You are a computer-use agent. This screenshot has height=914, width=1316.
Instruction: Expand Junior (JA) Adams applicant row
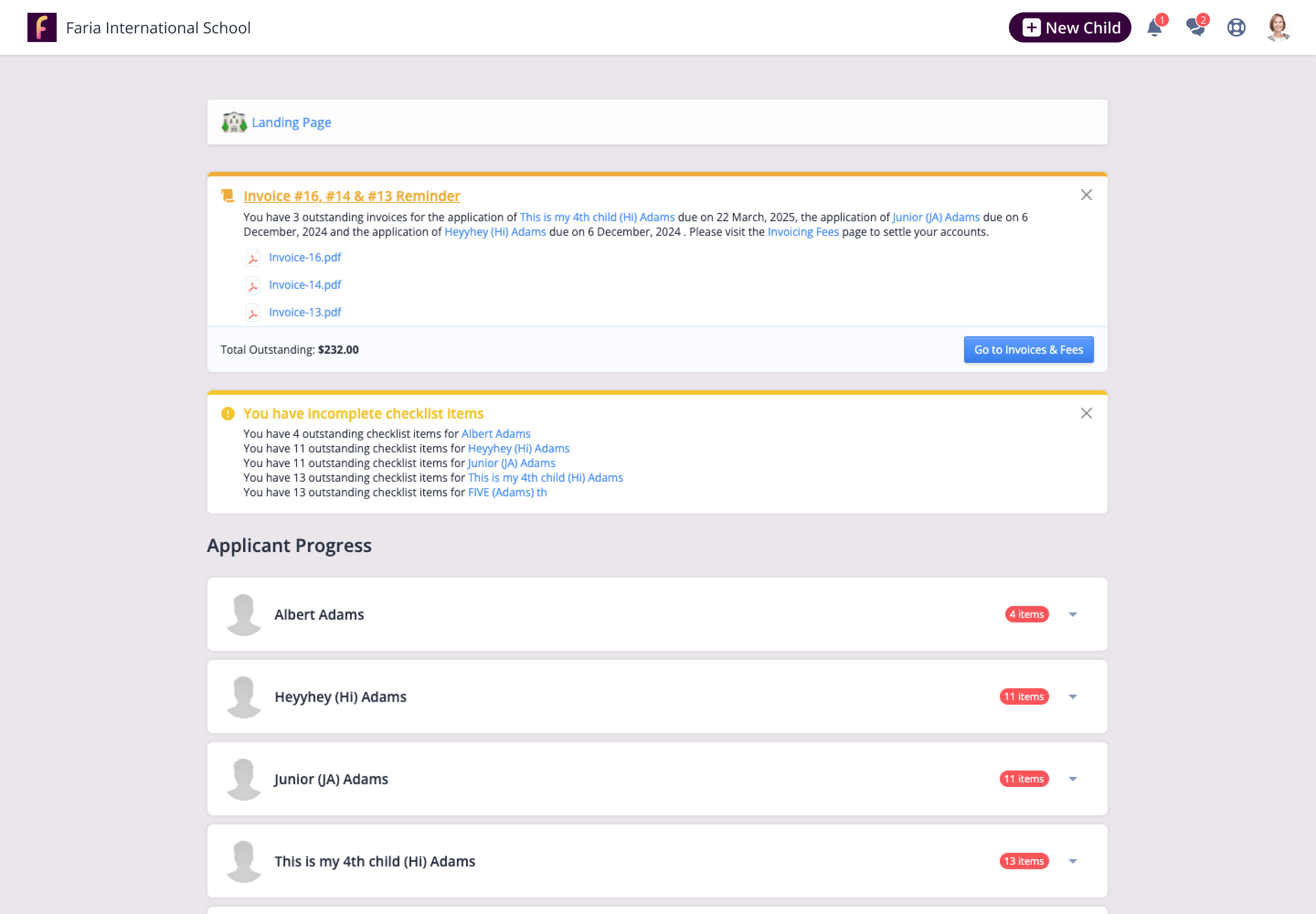tap(1072, 779)
